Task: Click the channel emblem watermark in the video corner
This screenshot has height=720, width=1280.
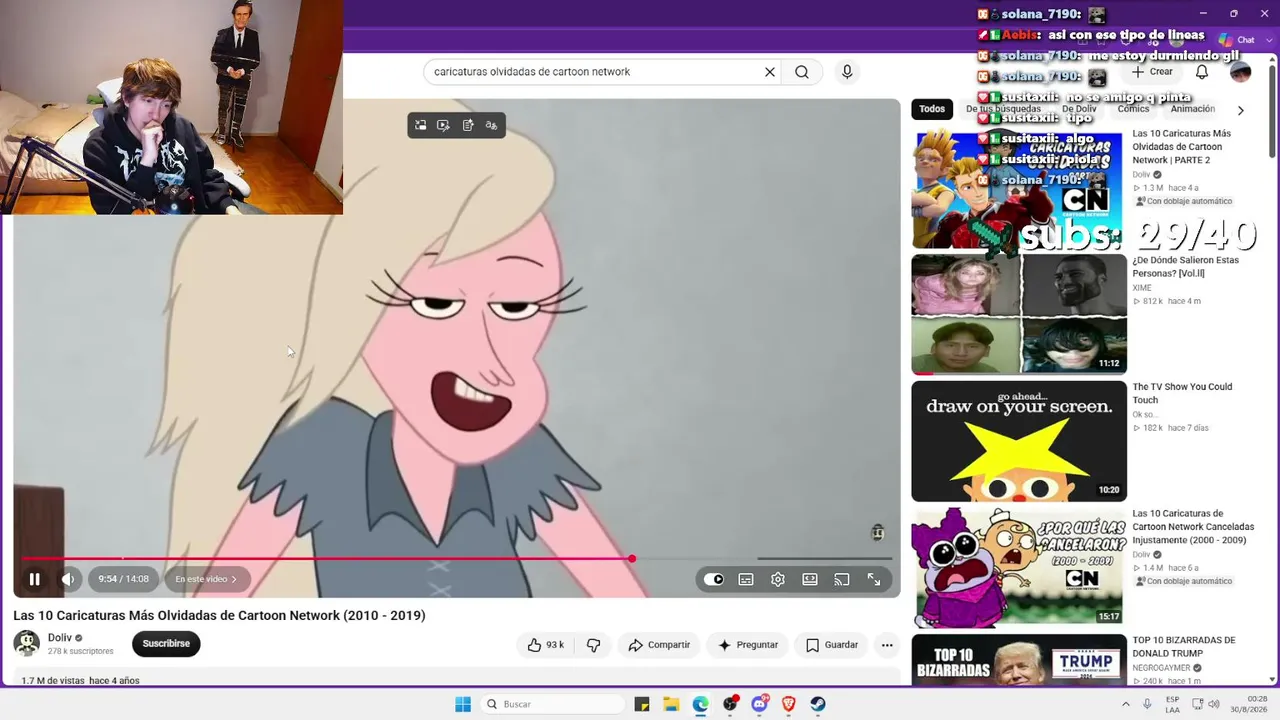Action: click(x=877, y=533)
